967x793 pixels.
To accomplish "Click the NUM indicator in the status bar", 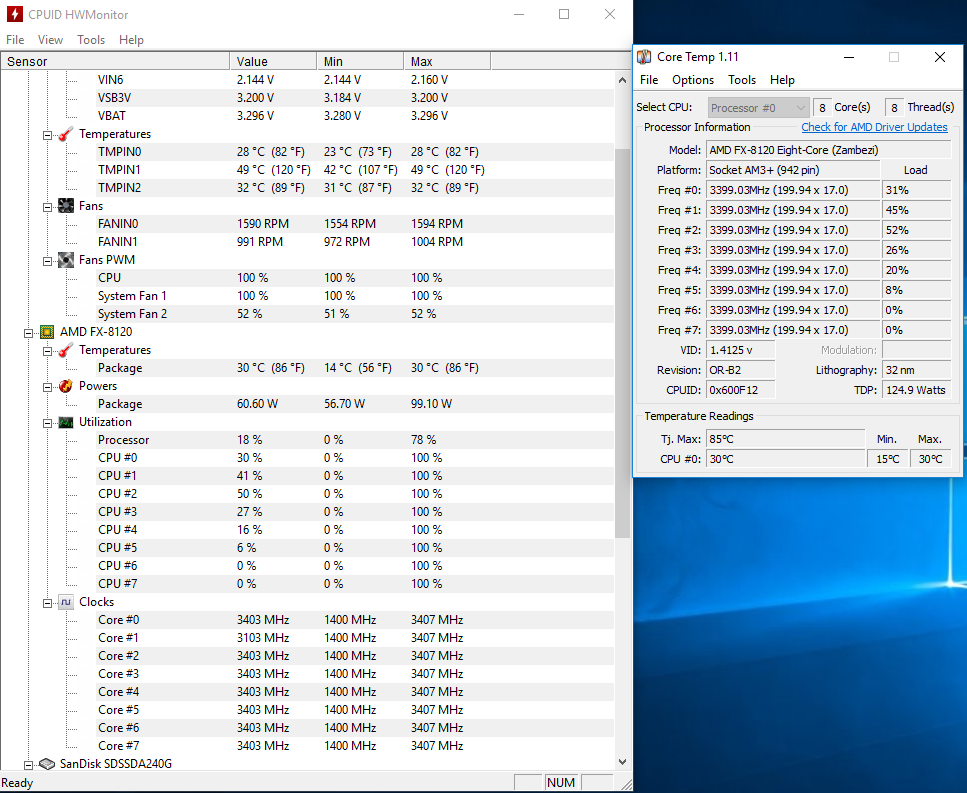I will 561,783.
